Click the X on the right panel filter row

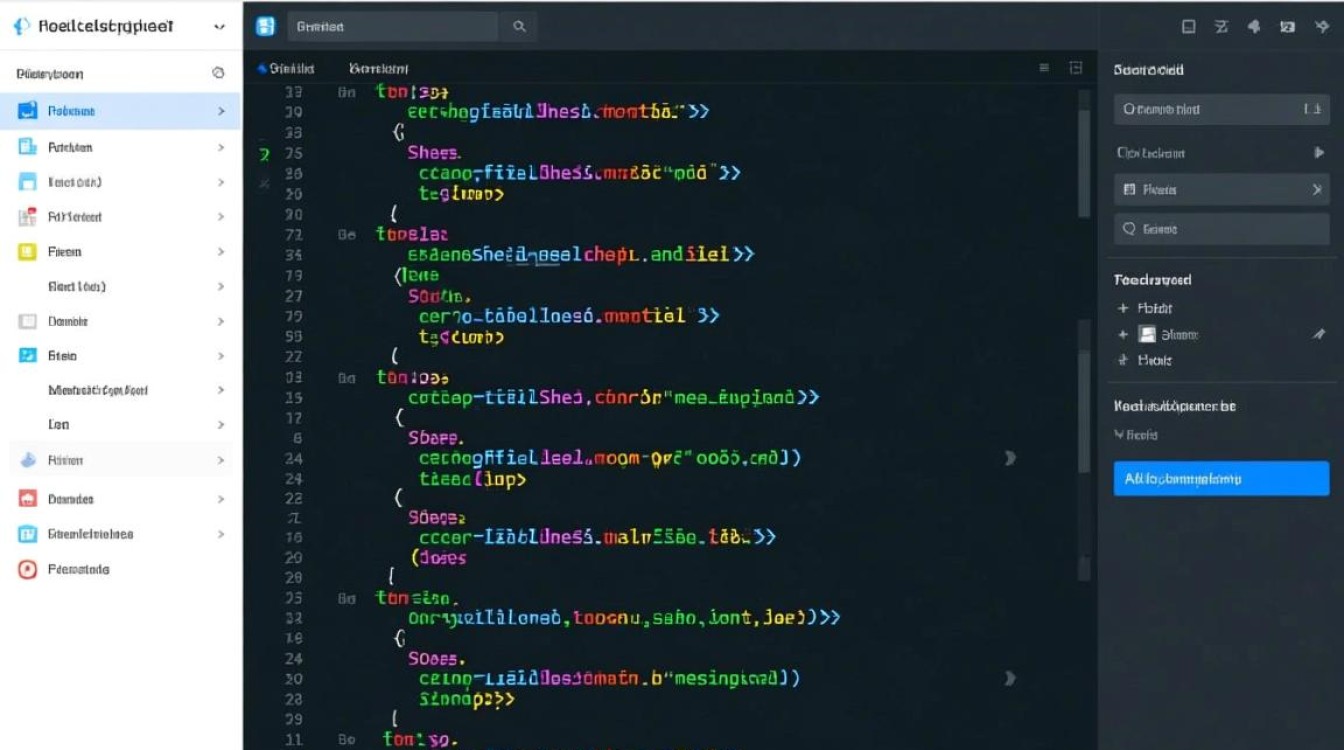pos(1317,189)
